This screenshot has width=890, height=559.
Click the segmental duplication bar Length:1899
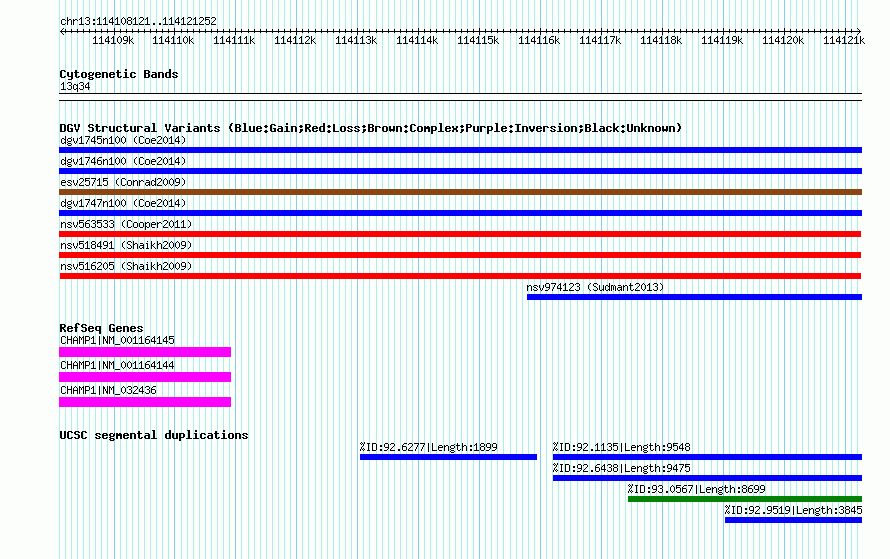pyautogui.click(x=448, y=457)
